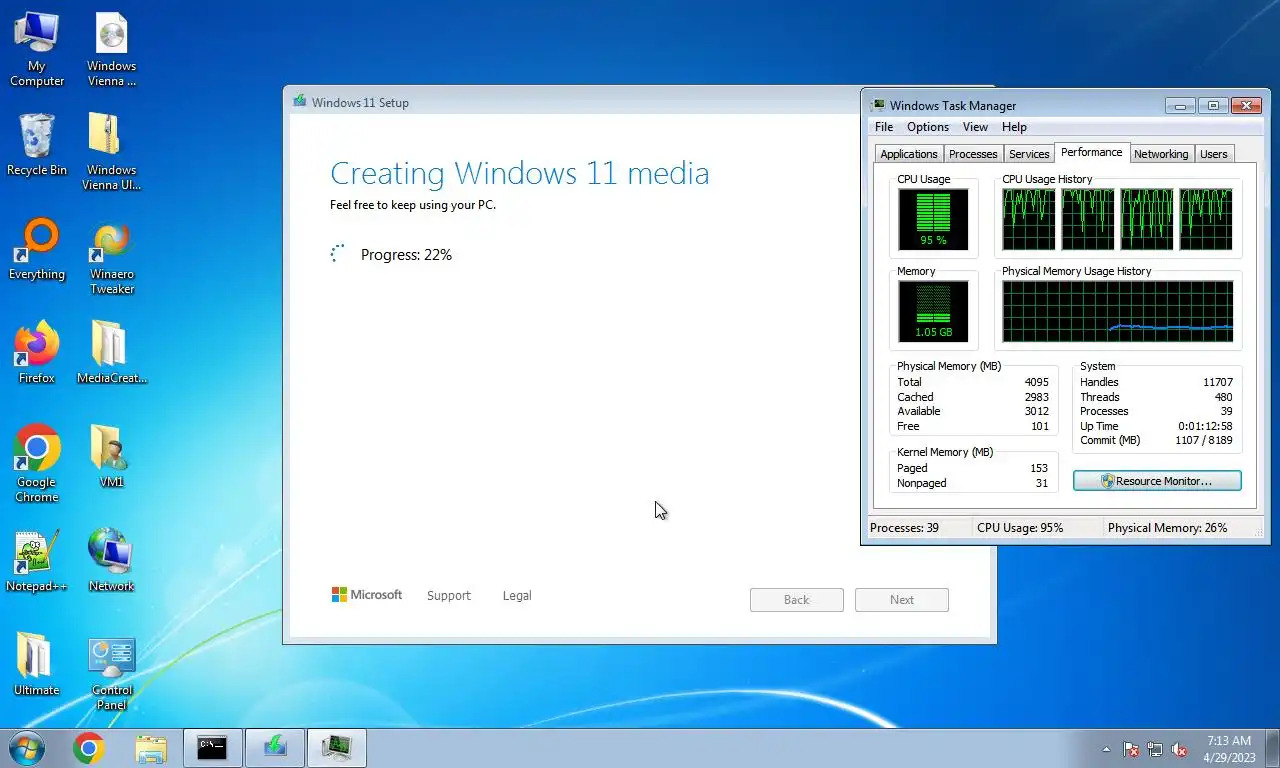This screenshot has height=768, width=1280.
Task: Launch Everything search desktop shortcut
Action: click(x=37, y=250)
